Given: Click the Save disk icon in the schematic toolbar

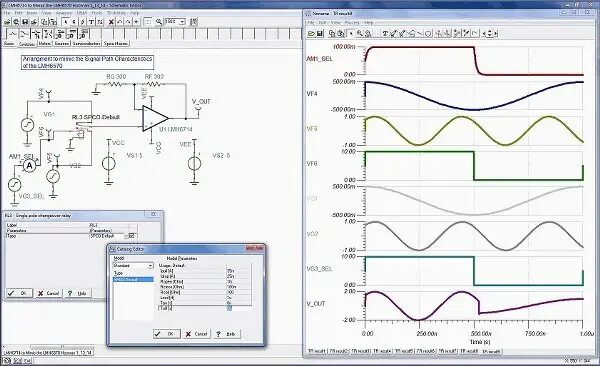Looking at the screenshot, I should pyautogui.click(x=25, y=22).
